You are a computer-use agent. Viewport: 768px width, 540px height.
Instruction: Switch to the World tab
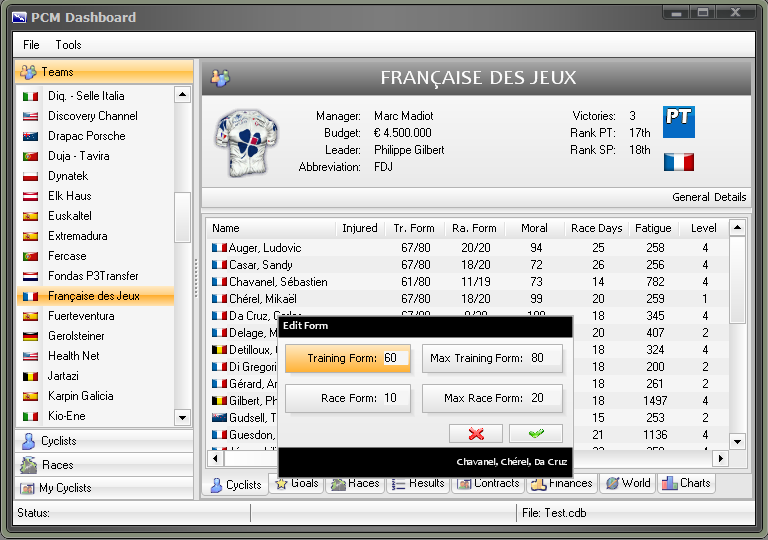tap(628, 484)
